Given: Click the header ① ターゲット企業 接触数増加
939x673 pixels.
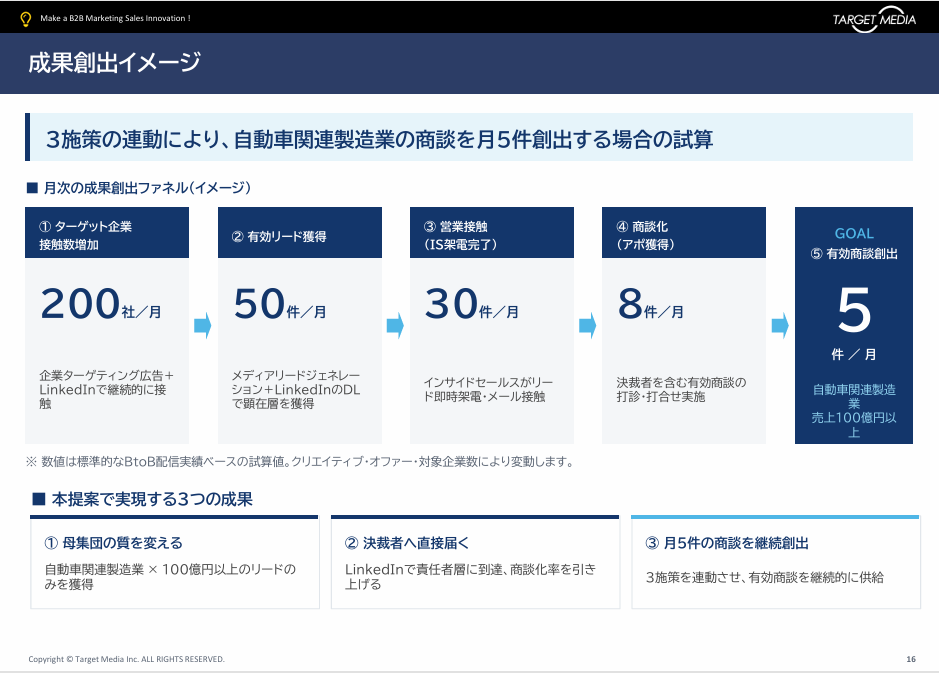Looking at the screenshot, I should click(x=107, y=233).
